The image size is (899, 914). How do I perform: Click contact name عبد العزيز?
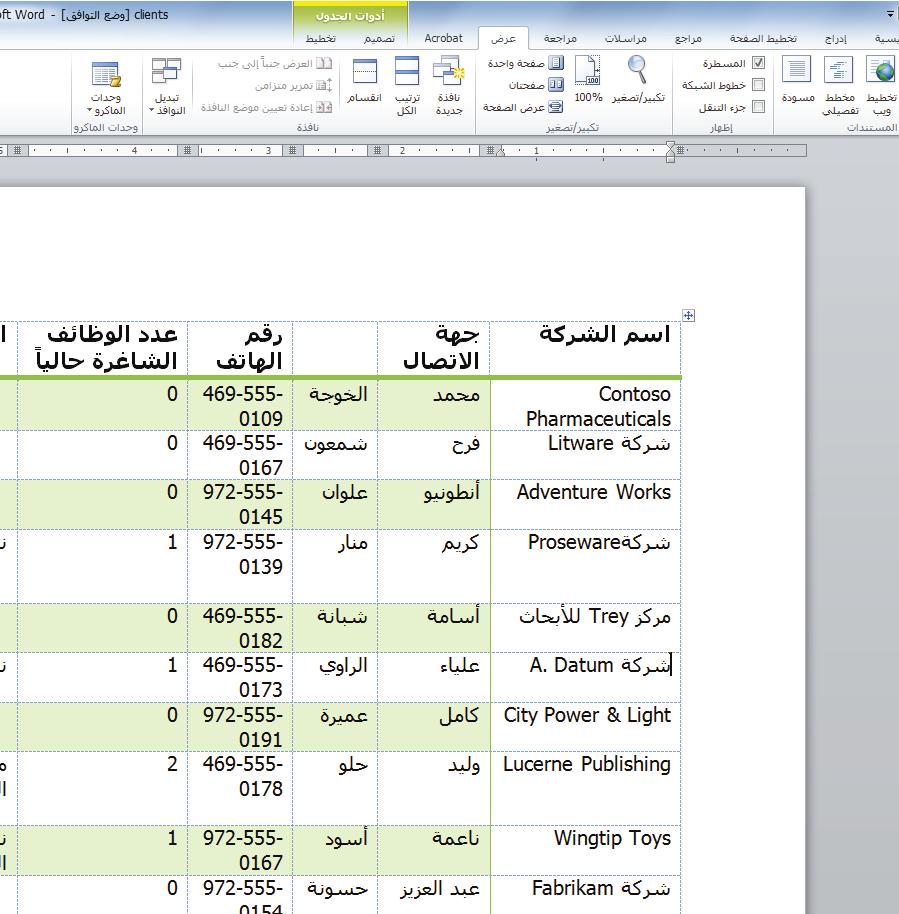coord(440,889)
